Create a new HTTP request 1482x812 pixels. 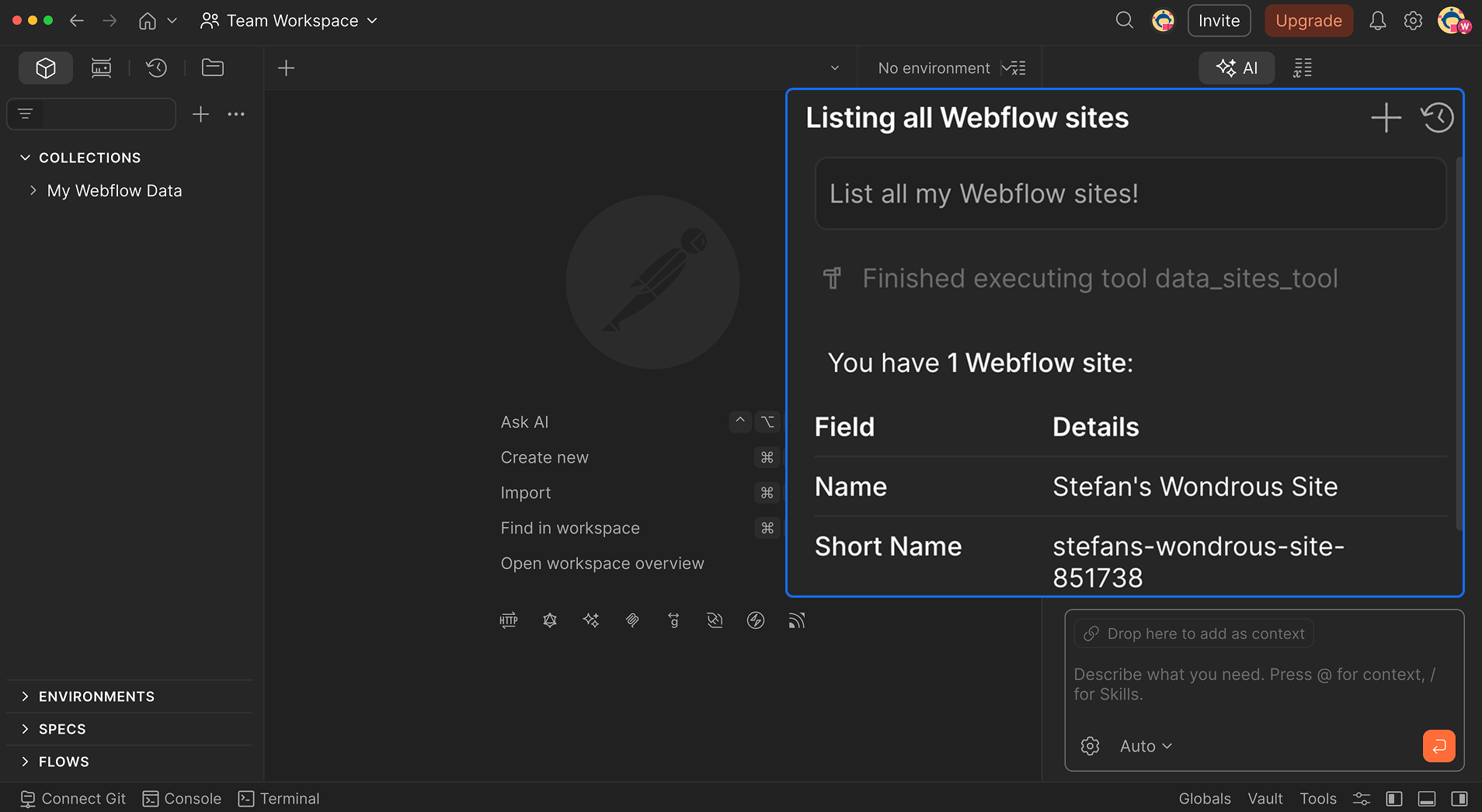click(x=509, y=620)
